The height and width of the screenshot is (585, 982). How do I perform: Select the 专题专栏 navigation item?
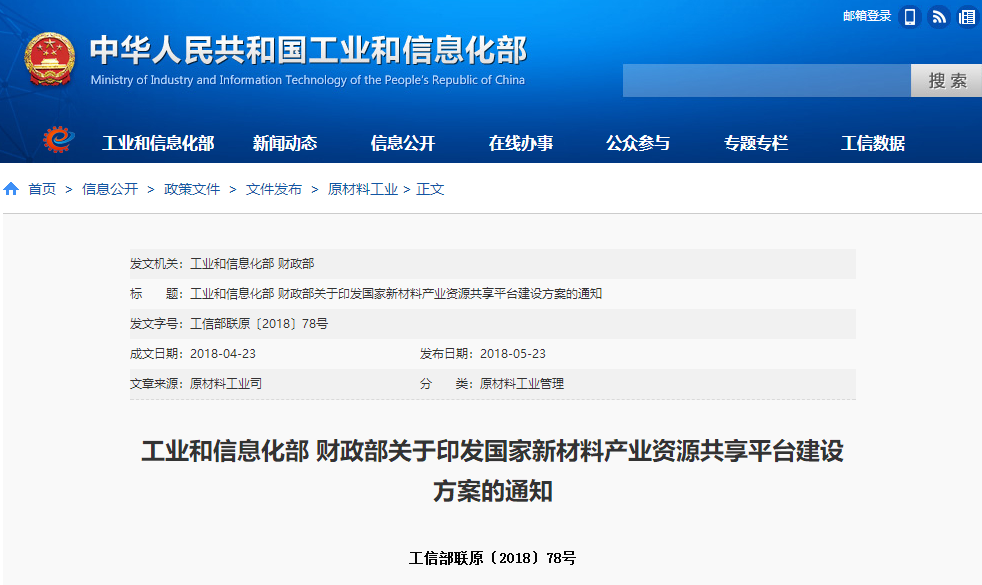coord(756,143)
